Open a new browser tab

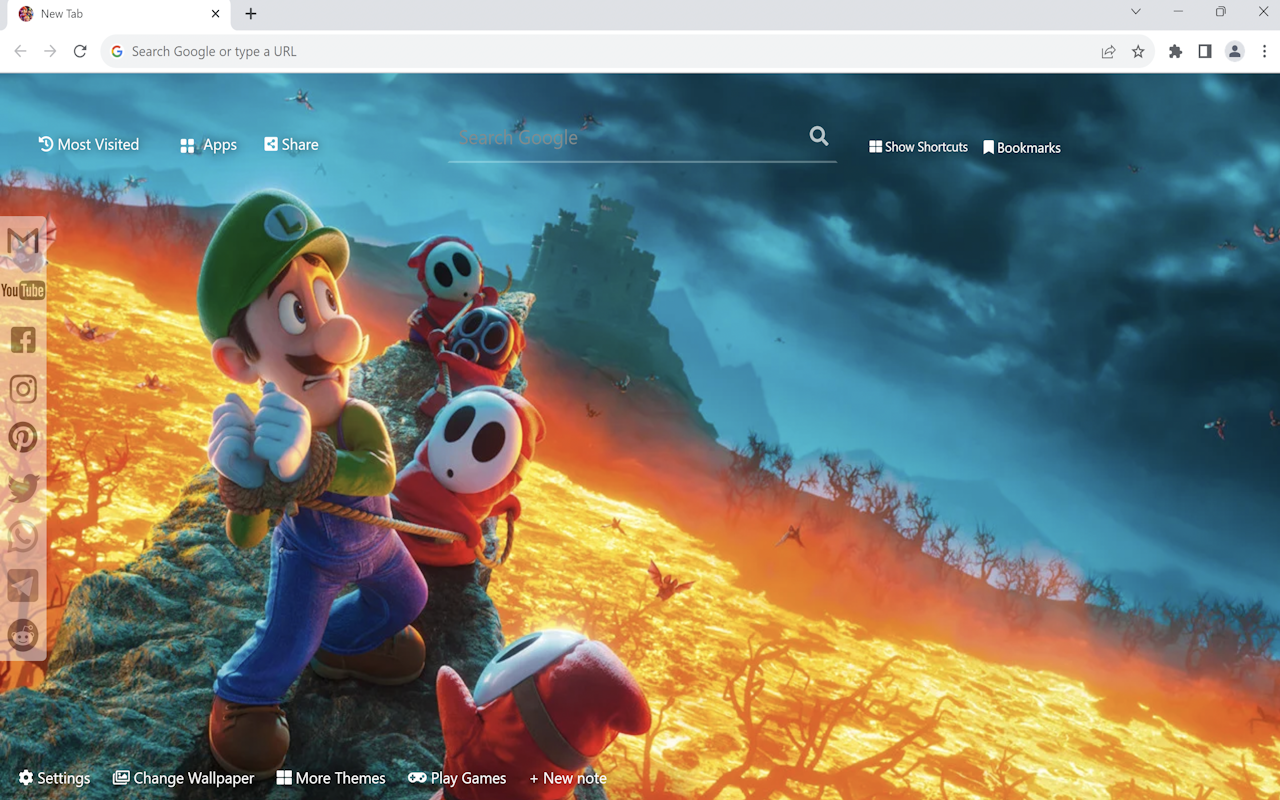click(251, 14)
